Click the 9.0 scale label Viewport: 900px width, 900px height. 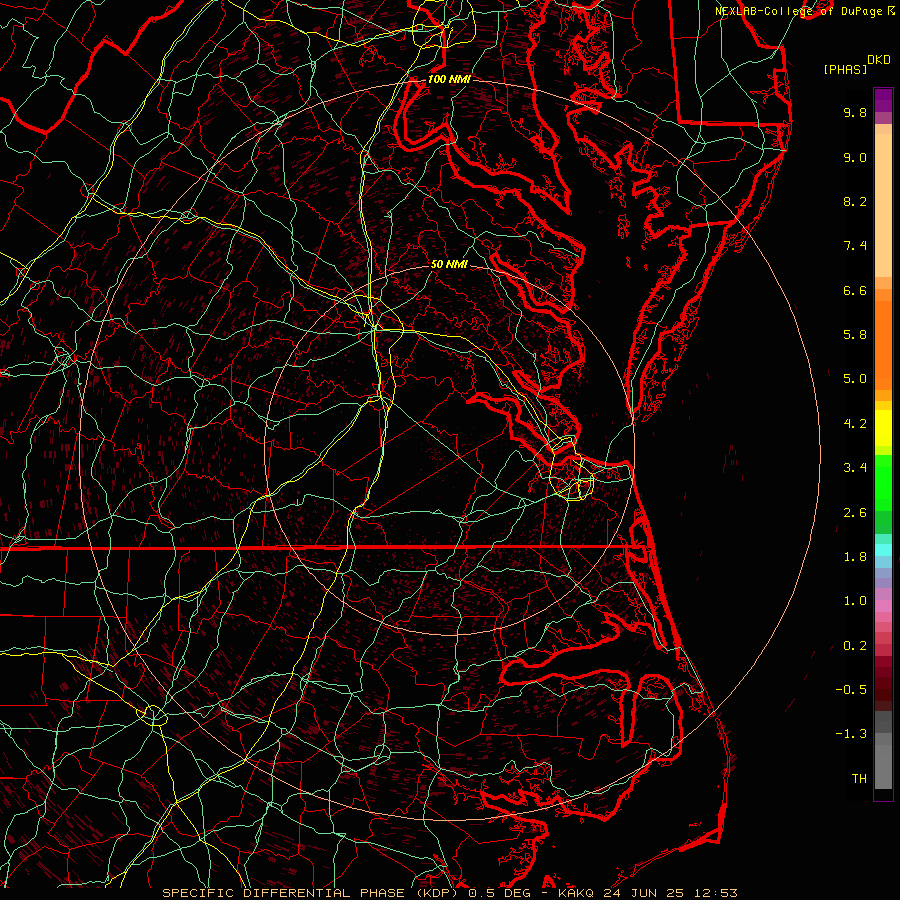coord(855,157)
